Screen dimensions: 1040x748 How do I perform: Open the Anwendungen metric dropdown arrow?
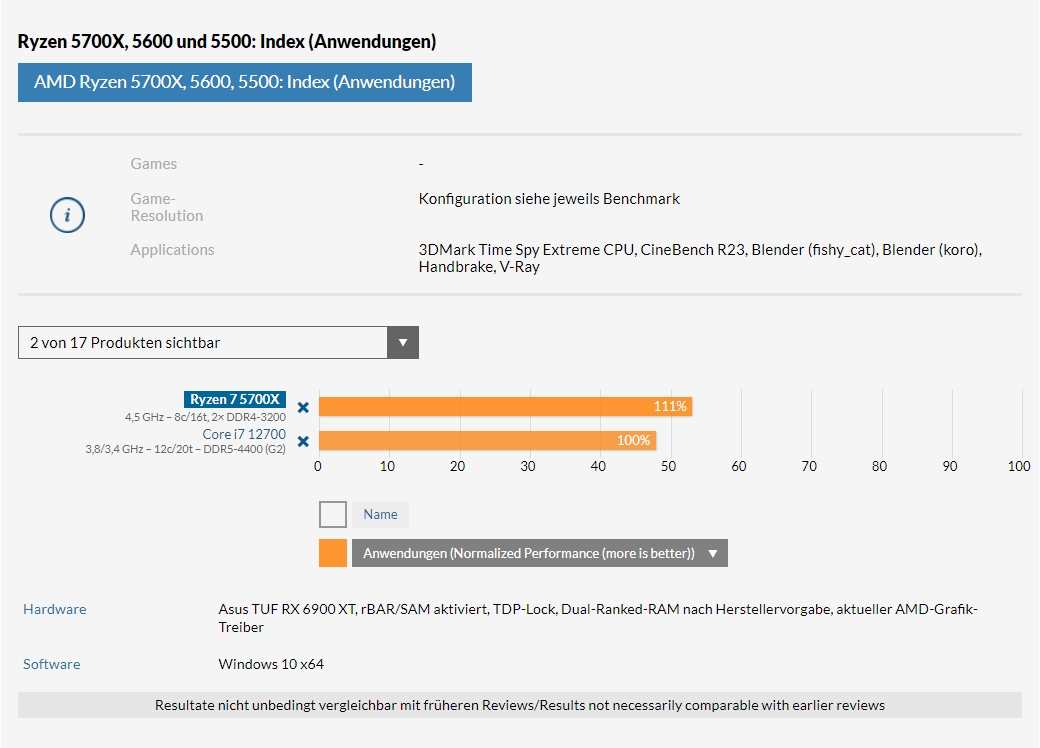click(714, 552)
